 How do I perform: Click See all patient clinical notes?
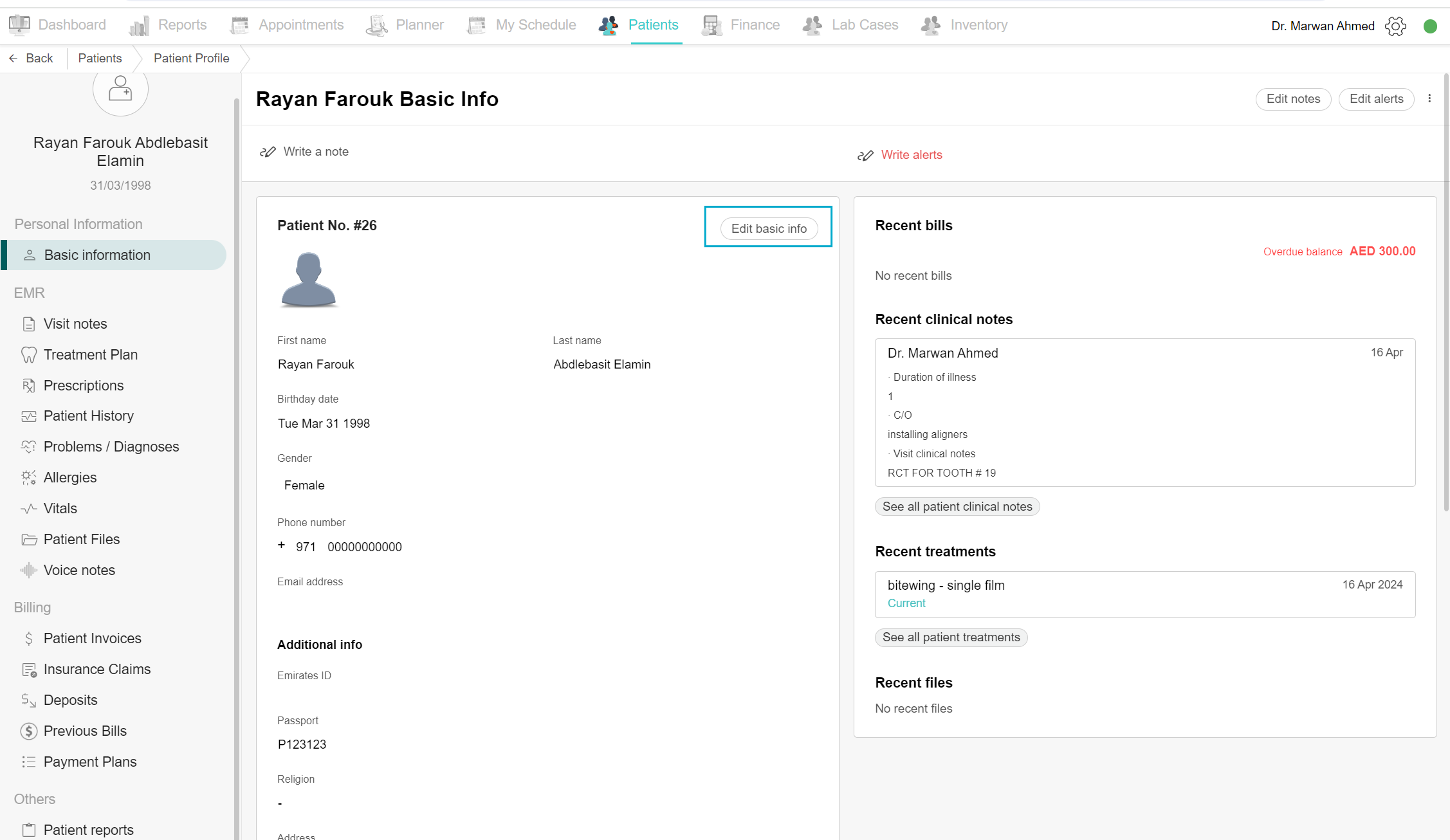click(x=957, y=507)
